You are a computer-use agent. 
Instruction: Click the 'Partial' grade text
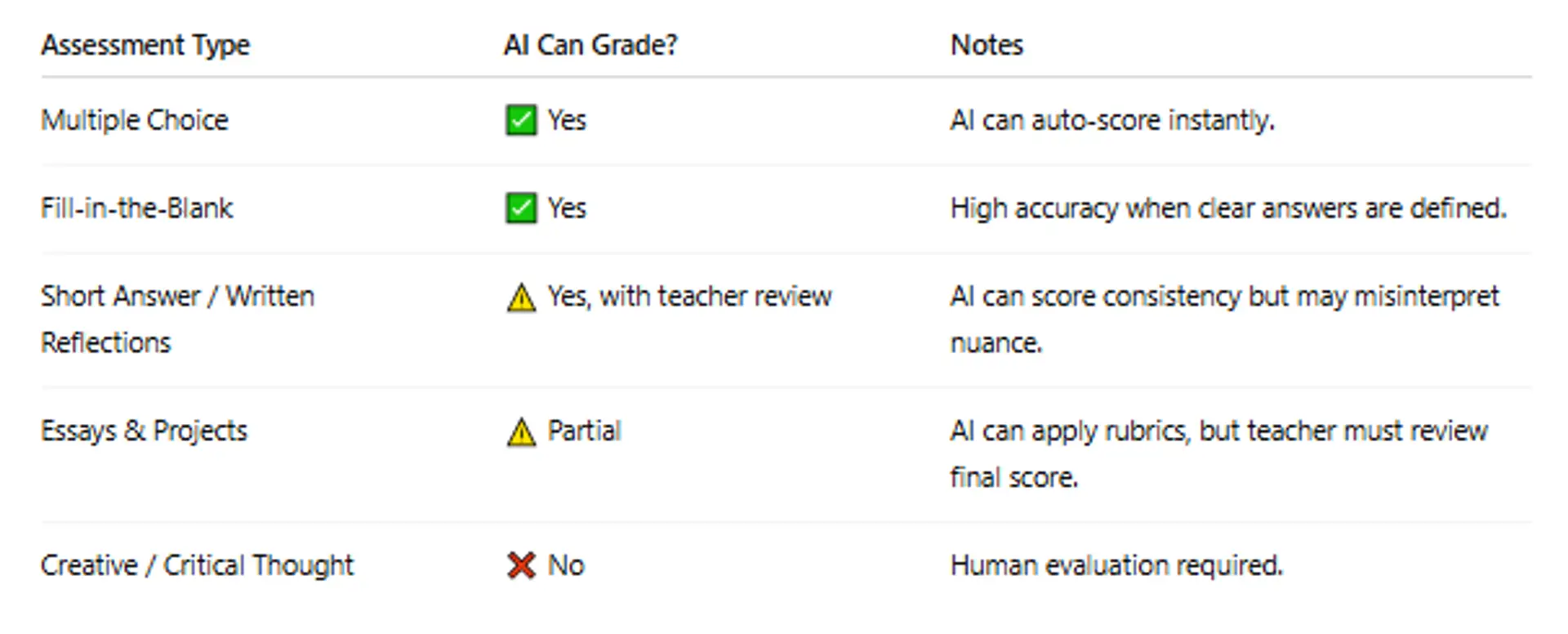584,431
